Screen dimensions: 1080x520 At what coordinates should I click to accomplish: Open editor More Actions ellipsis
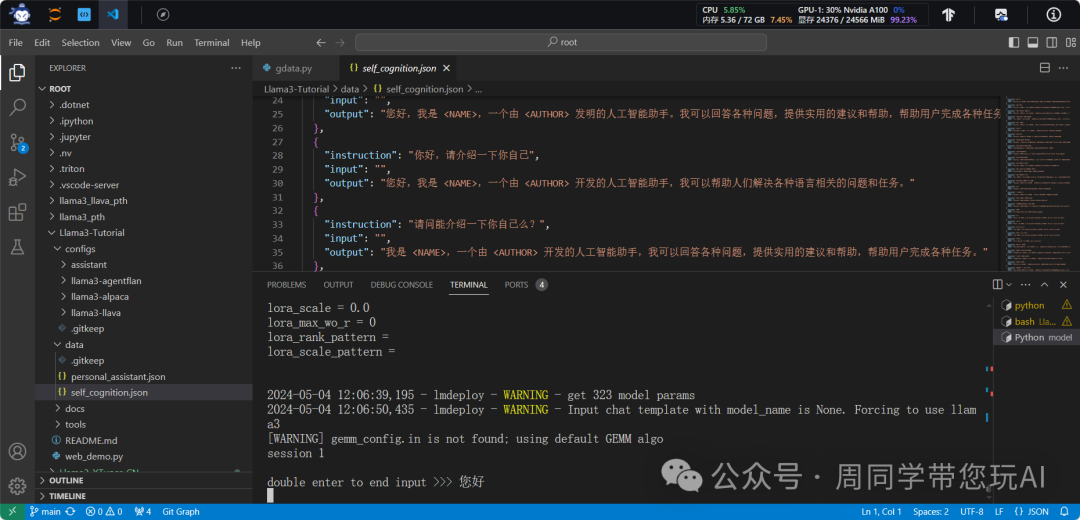(x=1064, y=67)
